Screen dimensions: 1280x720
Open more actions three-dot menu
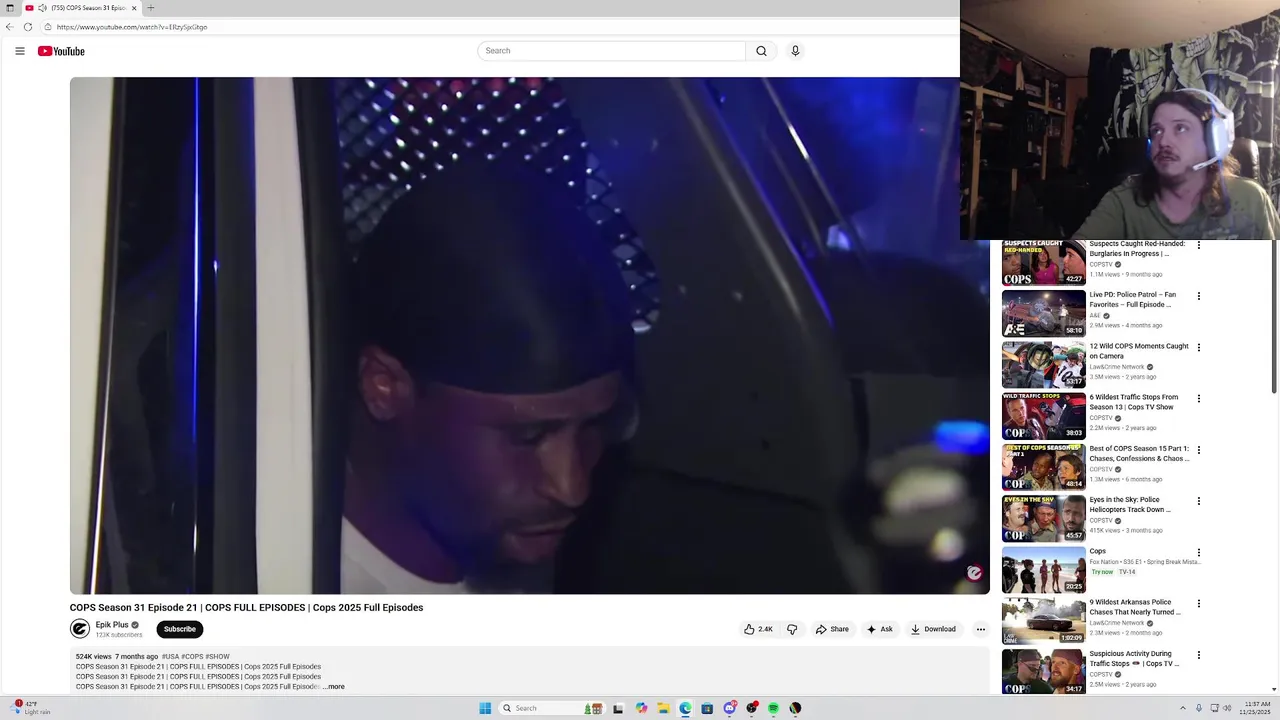click(x=981, y=629)
